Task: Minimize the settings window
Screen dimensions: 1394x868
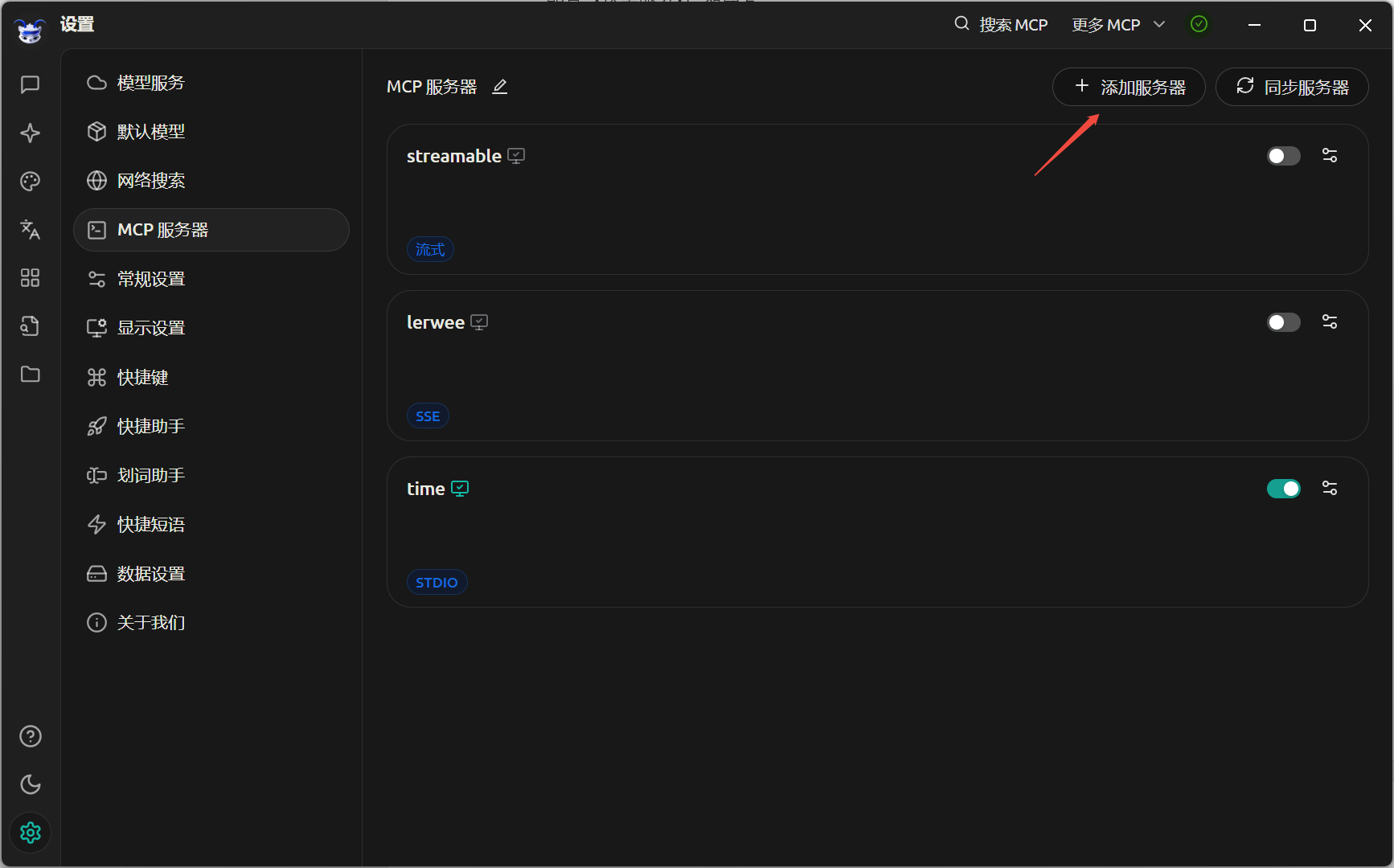Action: pyautogui.click(x=1254, y=25)
